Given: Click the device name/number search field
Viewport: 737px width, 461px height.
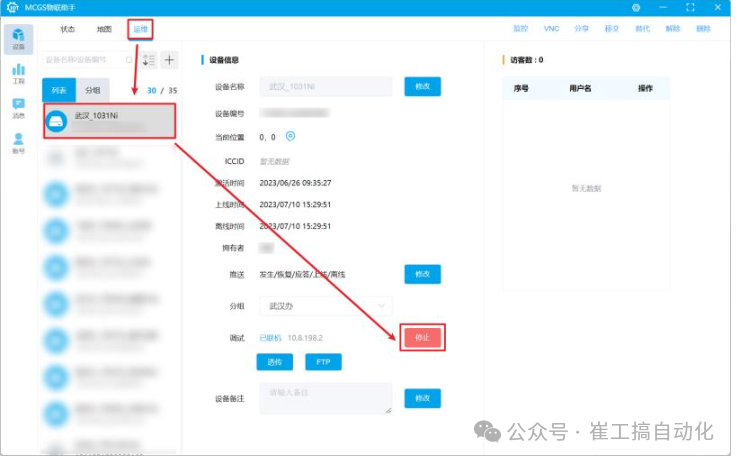Looking at the screenshot, I should (89, 60).
